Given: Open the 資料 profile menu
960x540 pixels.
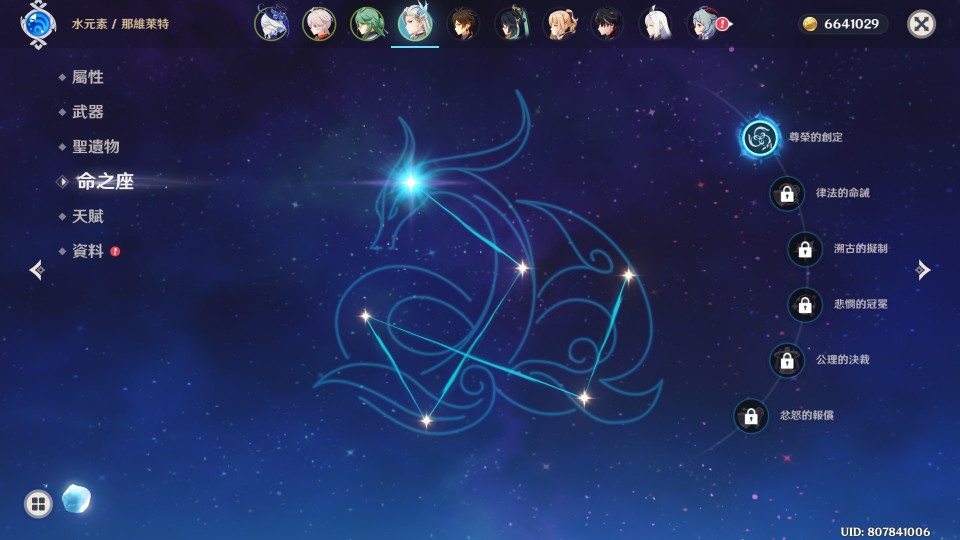Looking at the screenshot, I should 88,251.
